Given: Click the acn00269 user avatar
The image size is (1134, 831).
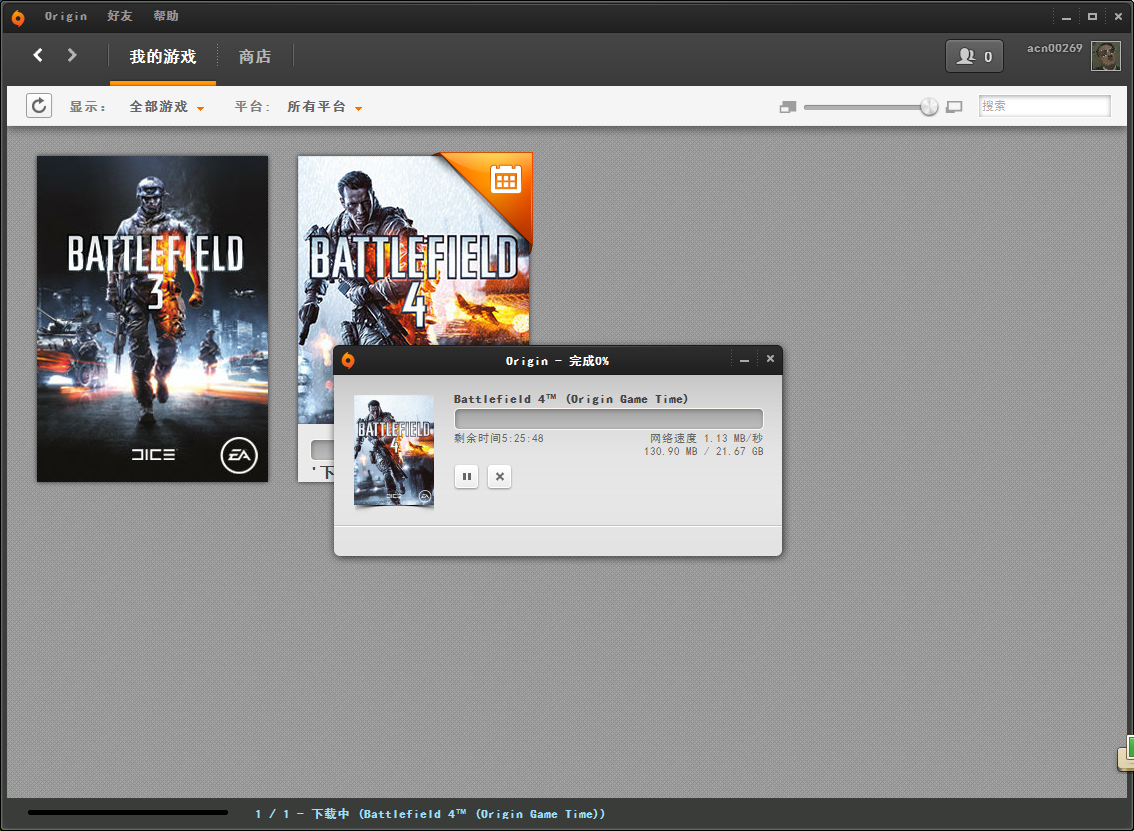Looking at the screenshot, I should tap(1106, 56).
